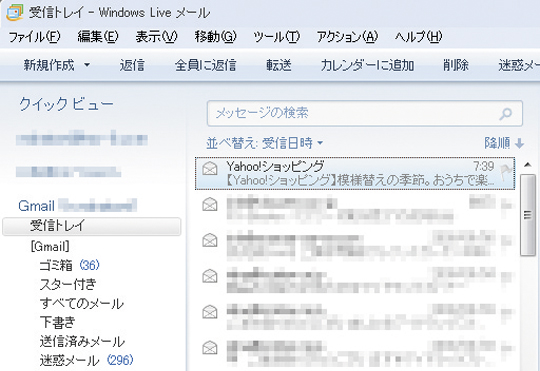Open the ヘルプ(H) menu
This screenshot has height=371, width=540.
418,36
